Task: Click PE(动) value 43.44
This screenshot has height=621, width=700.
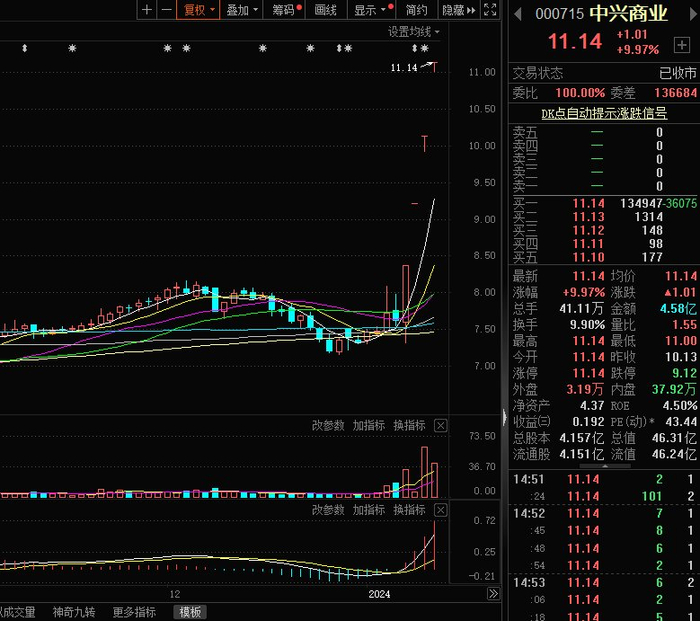Action: click(681, 421)
